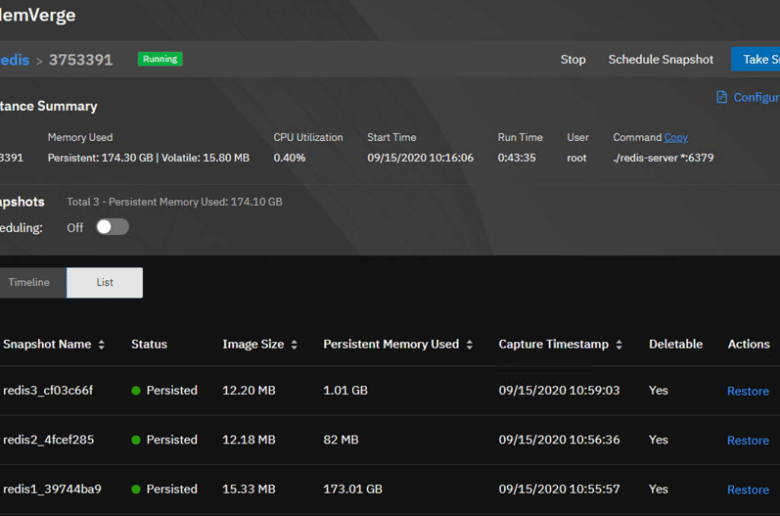
Task: Click persistent memory 1.01 GB cell
Action: tap(345, 391)
